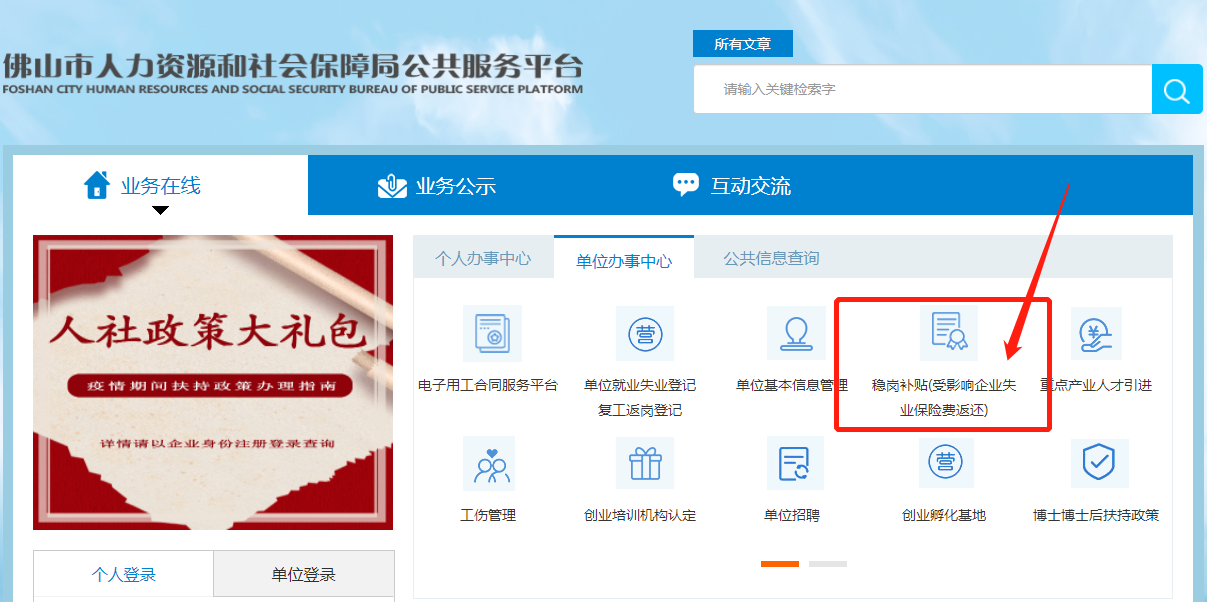Click the 单位招聘 text link
The image size is (1207, 602).
pos(792,515)
